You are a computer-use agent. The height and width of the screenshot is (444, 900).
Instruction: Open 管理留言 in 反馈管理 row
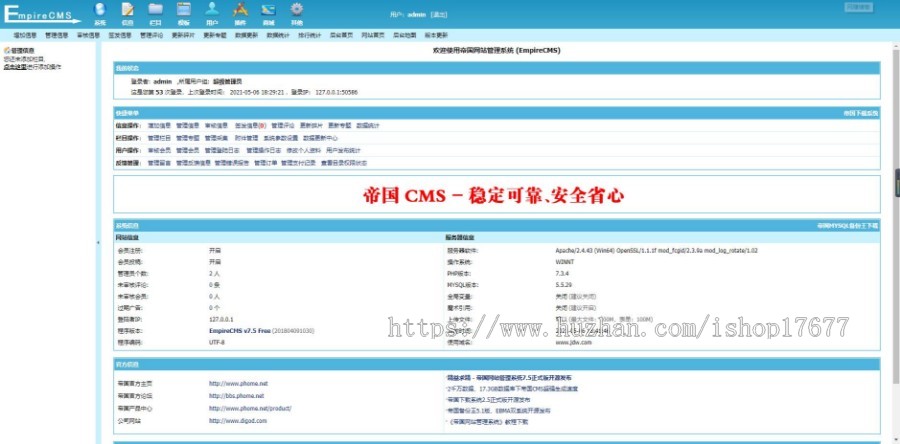point(159,163)
